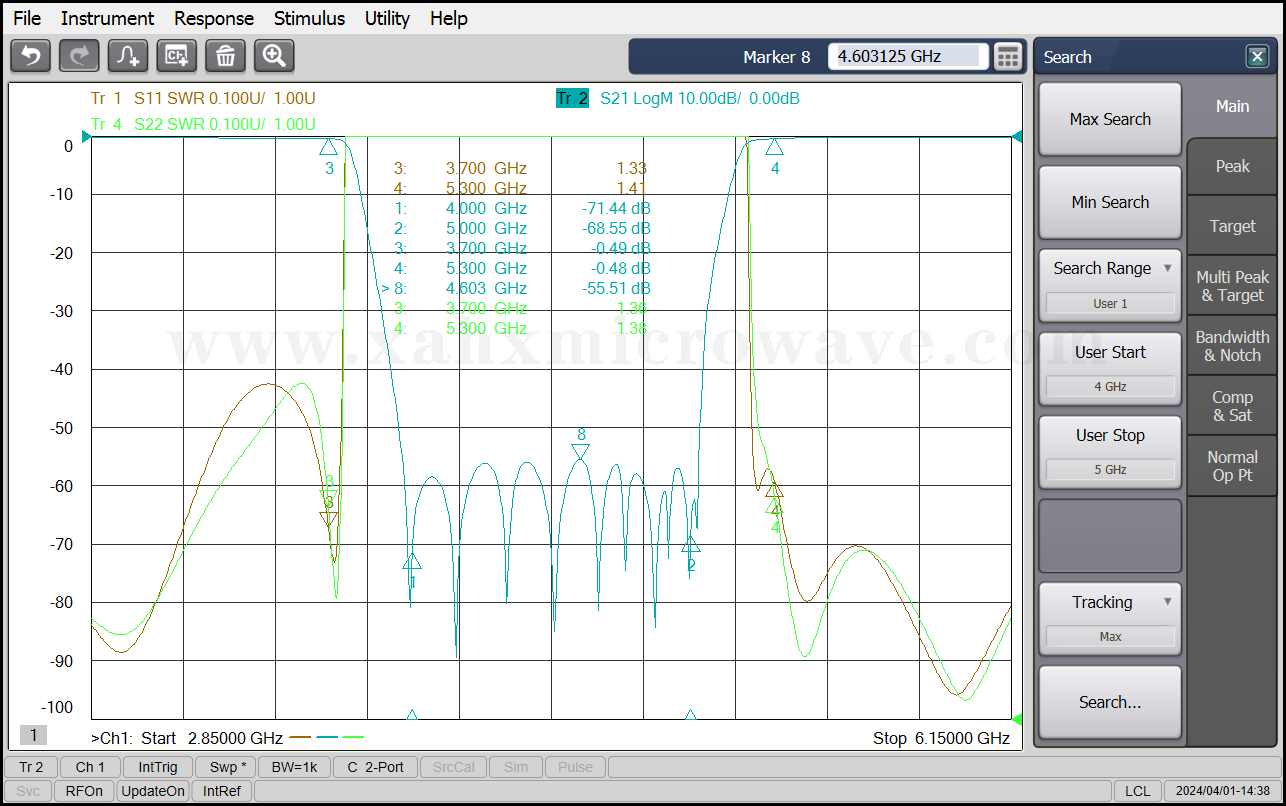Click the Zoom magnifier icon

pyautogui.click(x=274, y=56)
